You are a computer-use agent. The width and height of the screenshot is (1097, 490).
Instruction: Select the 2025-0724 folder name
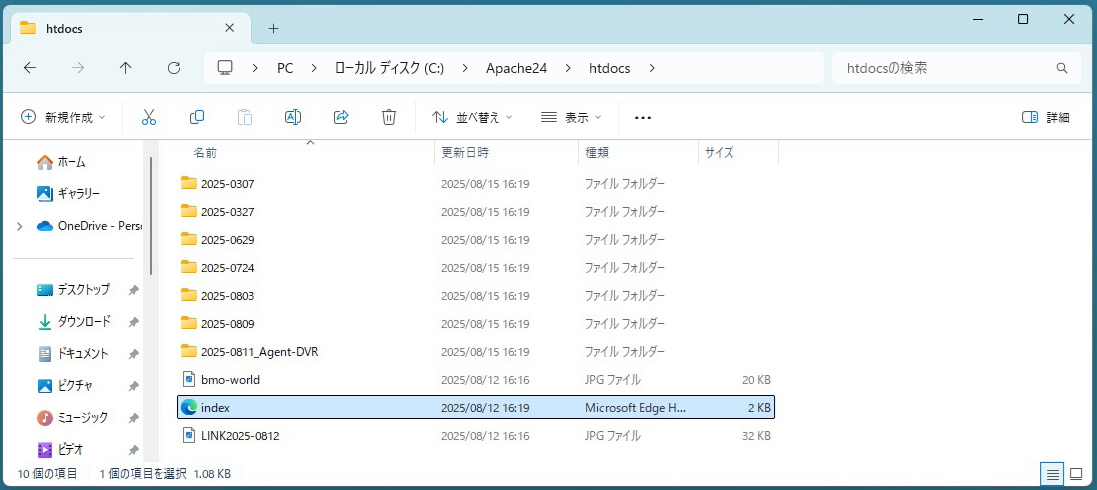click(x=227, y=267)
